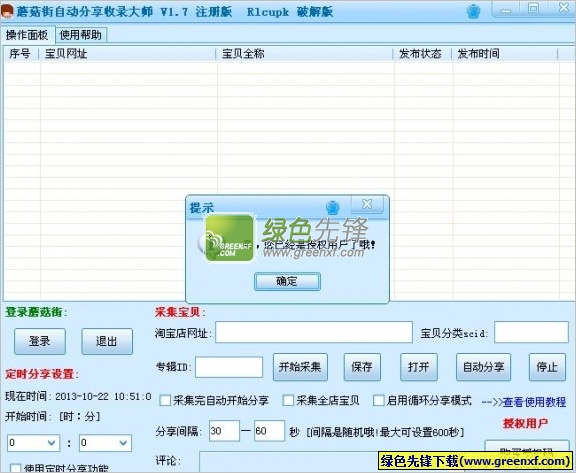This screenshot has height=473, width=576.
Task: Close the 提示 dialog
Action: point(367,204)
